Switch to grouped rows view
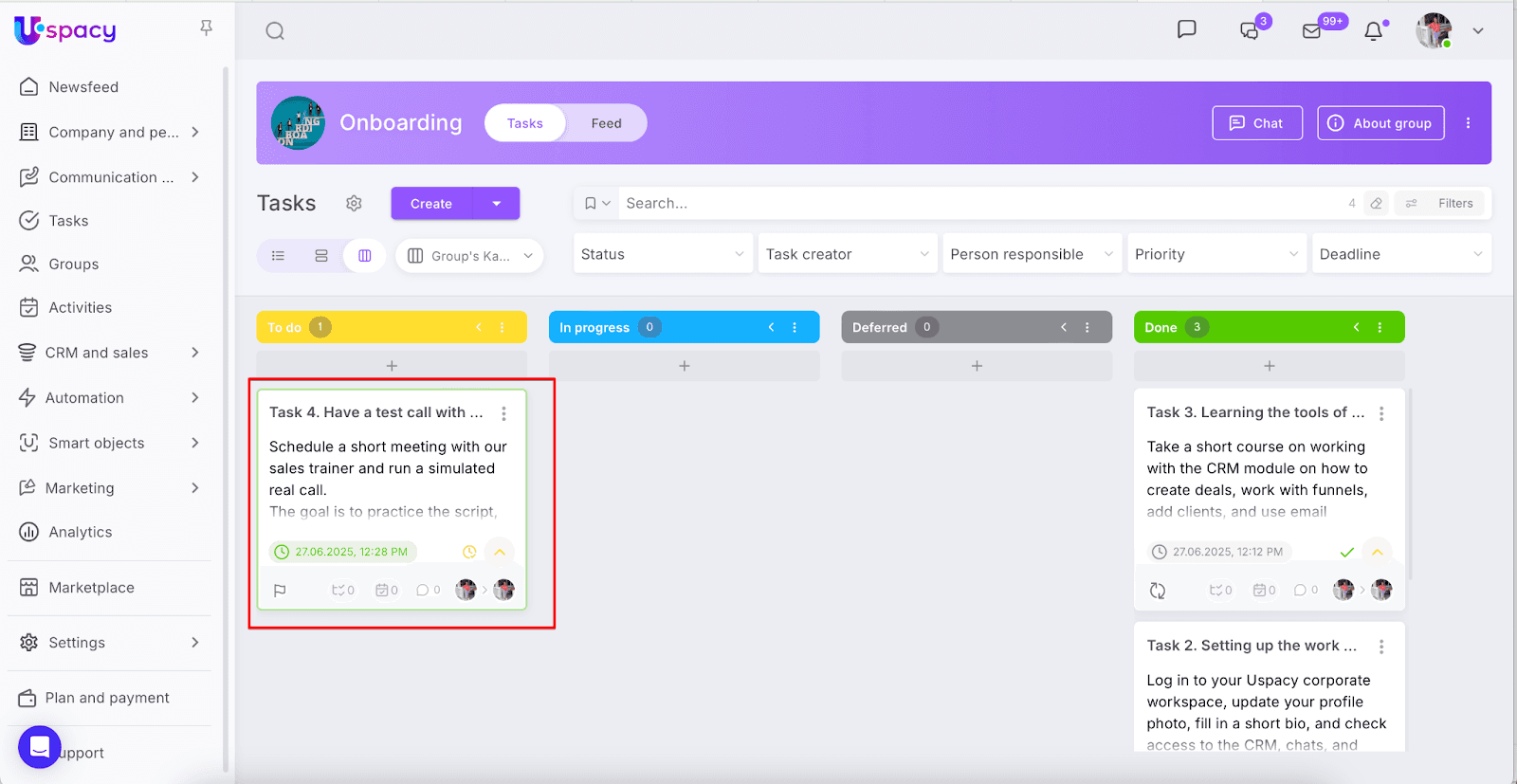 point(321,256)
